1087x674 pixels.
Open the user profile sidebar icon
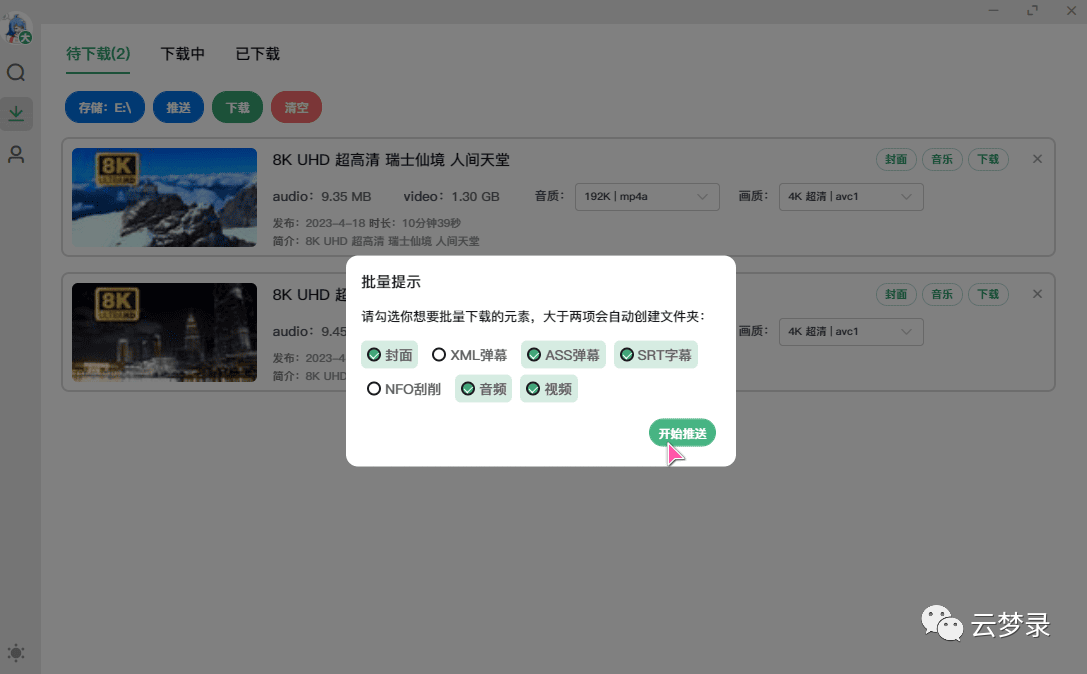tap(16, 154)
